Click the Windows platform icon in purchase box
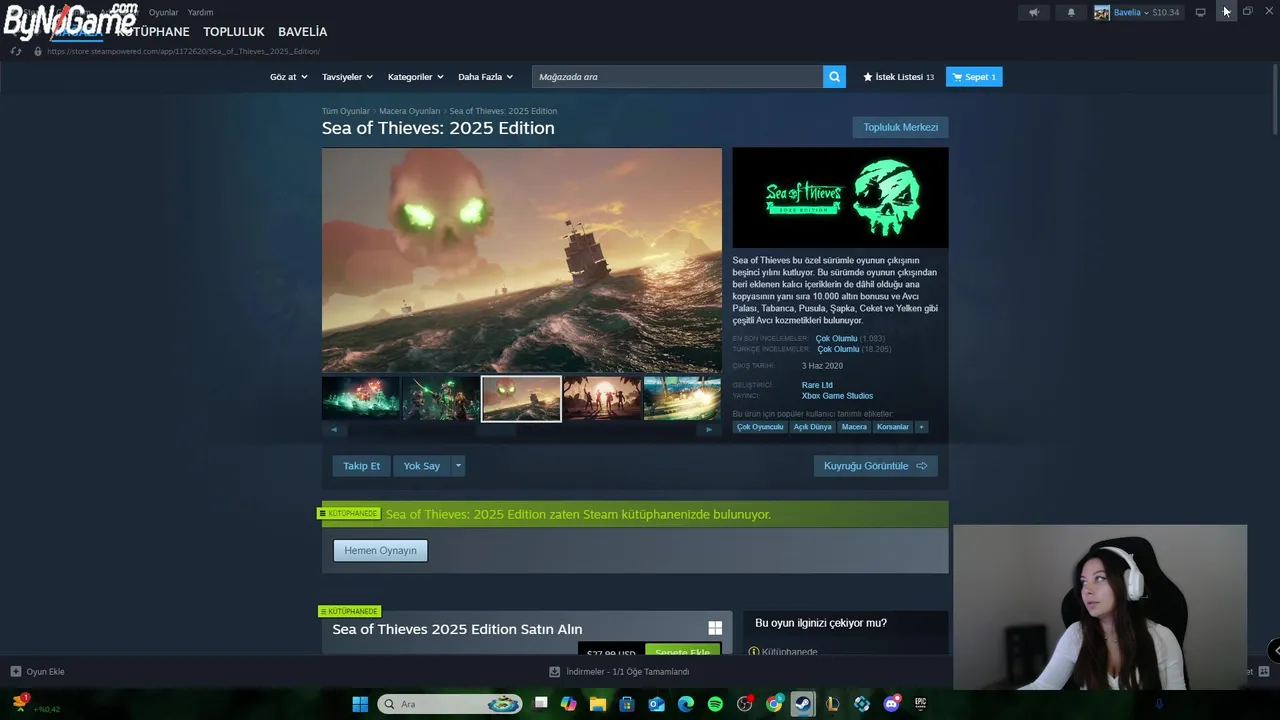1280x720 pixels. point(715,628)
